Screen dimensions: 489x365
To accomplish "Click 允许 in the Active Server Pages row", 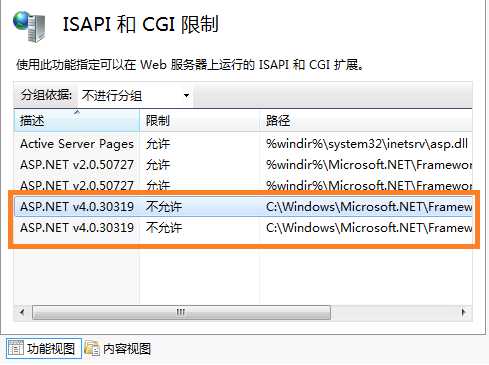I will click(x=158, y=144).
